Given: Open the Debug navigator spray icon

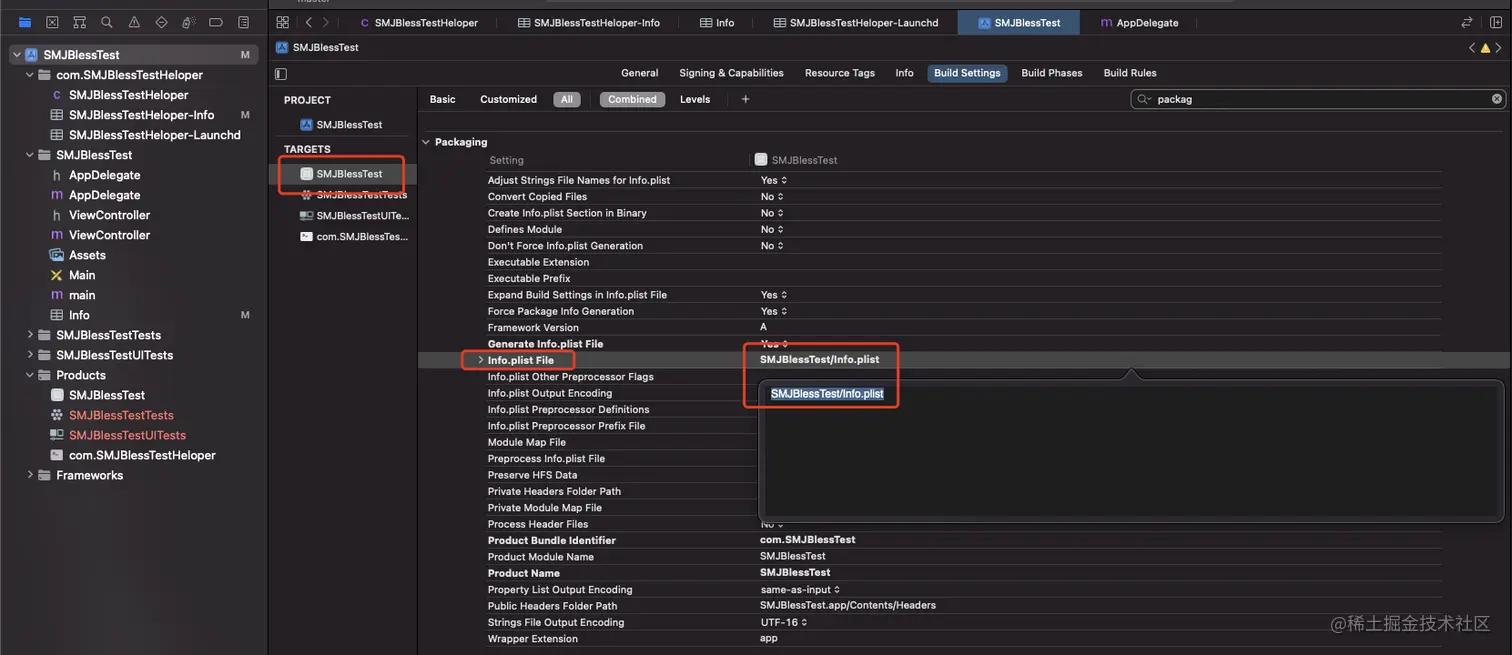Looking at the screenshot, I should (189, 22).
